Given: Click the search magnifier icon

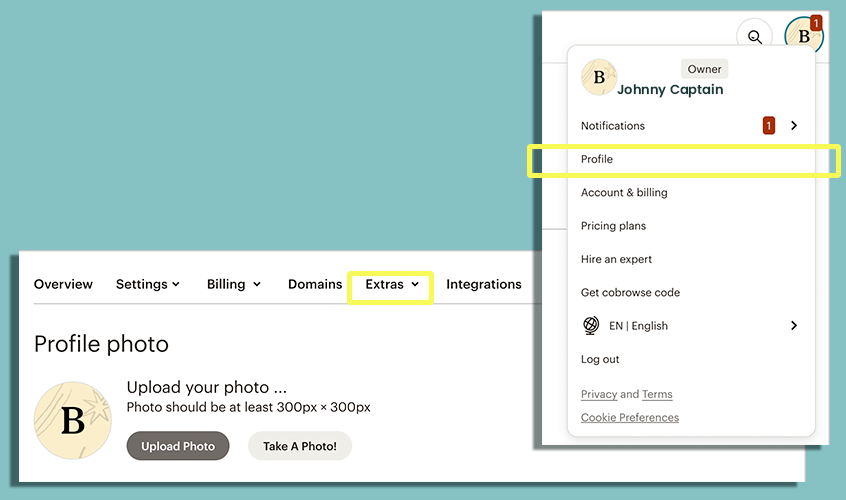Looking at the screenshot, I should point(755,37).
